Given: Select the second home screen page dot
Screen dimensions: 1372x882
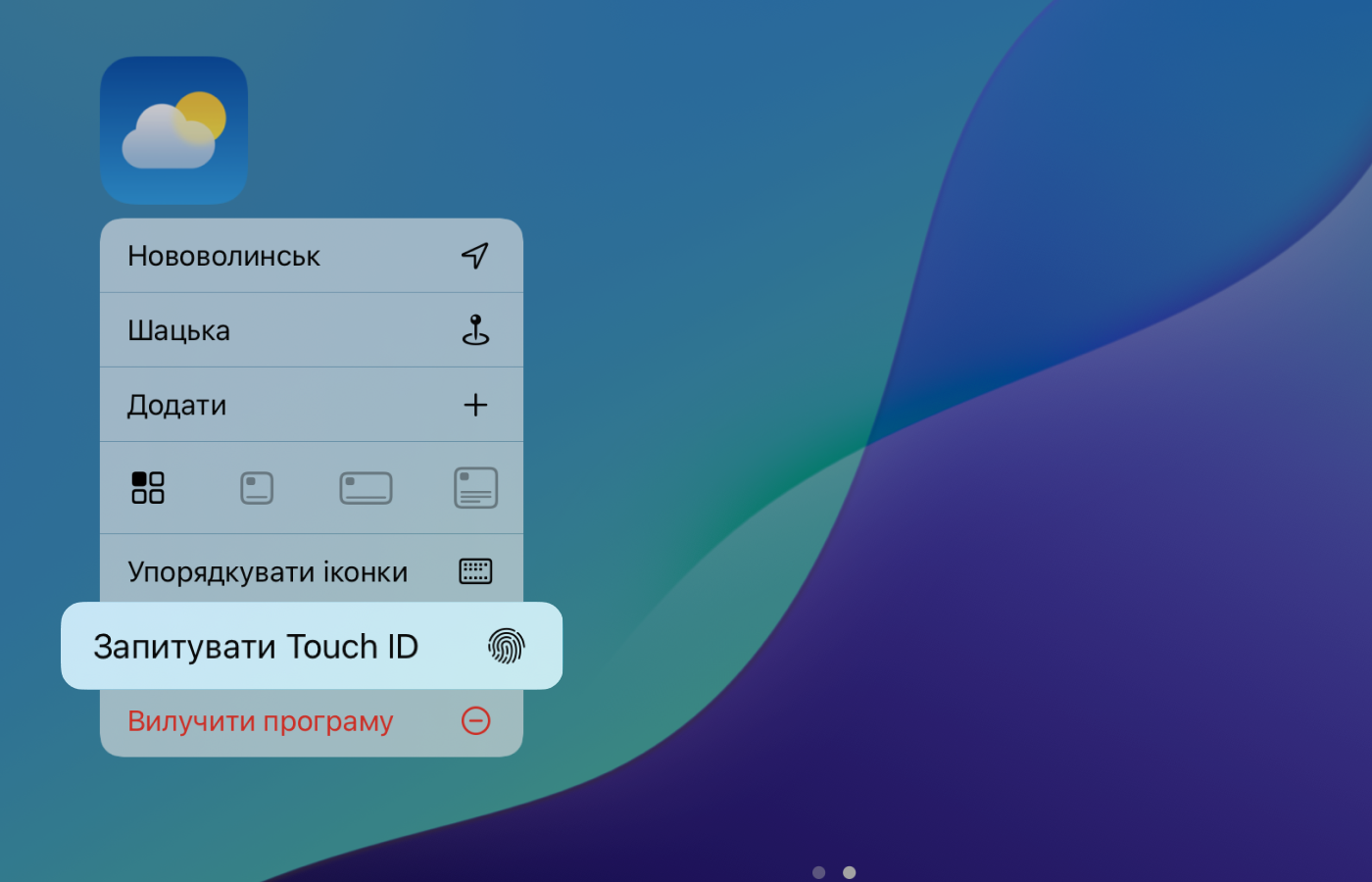Looking at the screenshot, I should [x=850, y=872].
